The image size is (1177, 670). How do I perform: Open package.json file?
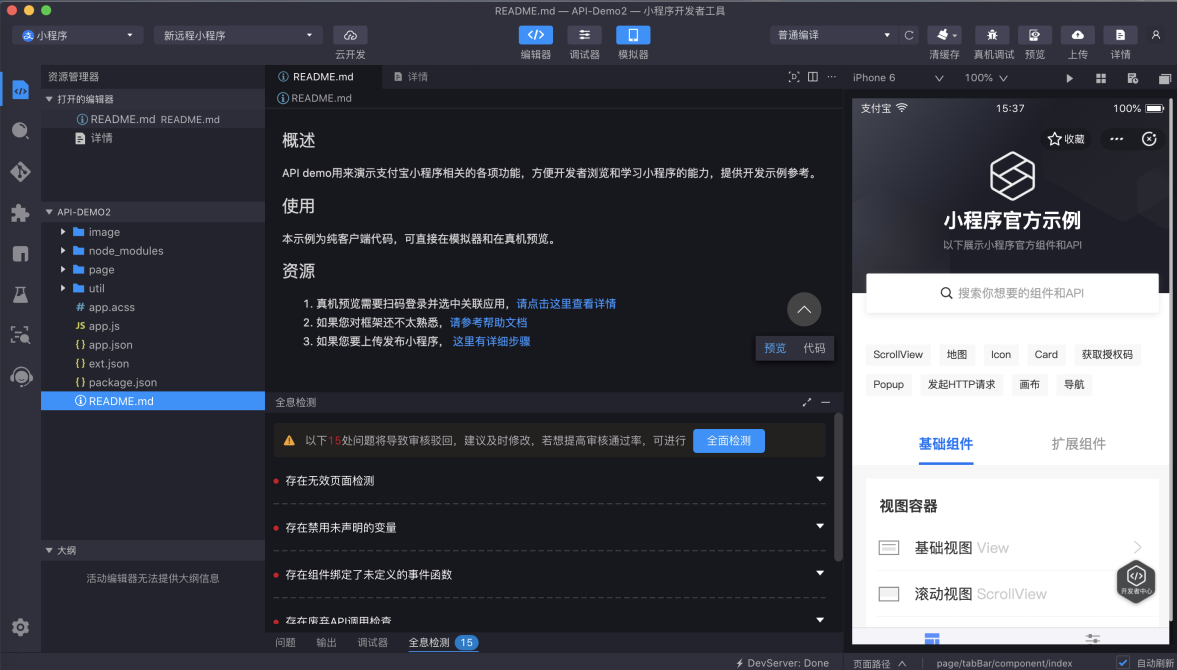tap(123, 382)
